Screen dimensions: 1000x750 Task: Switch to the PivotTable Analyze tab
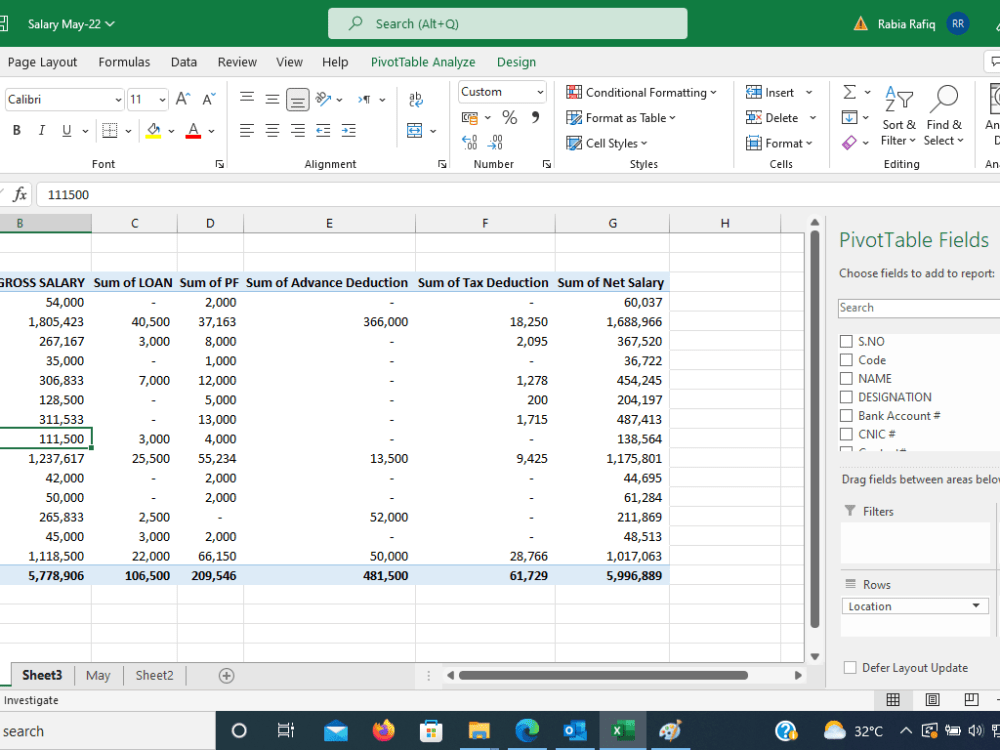[423, 62]
